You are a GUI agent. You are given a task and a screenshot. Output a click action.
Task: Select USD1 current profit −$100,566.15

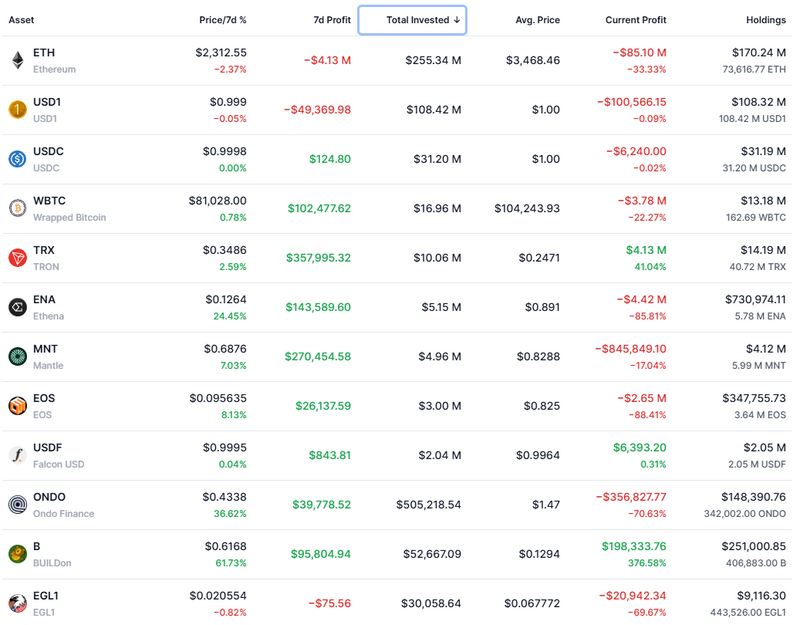pyautogui.click(x=632, y=102)
